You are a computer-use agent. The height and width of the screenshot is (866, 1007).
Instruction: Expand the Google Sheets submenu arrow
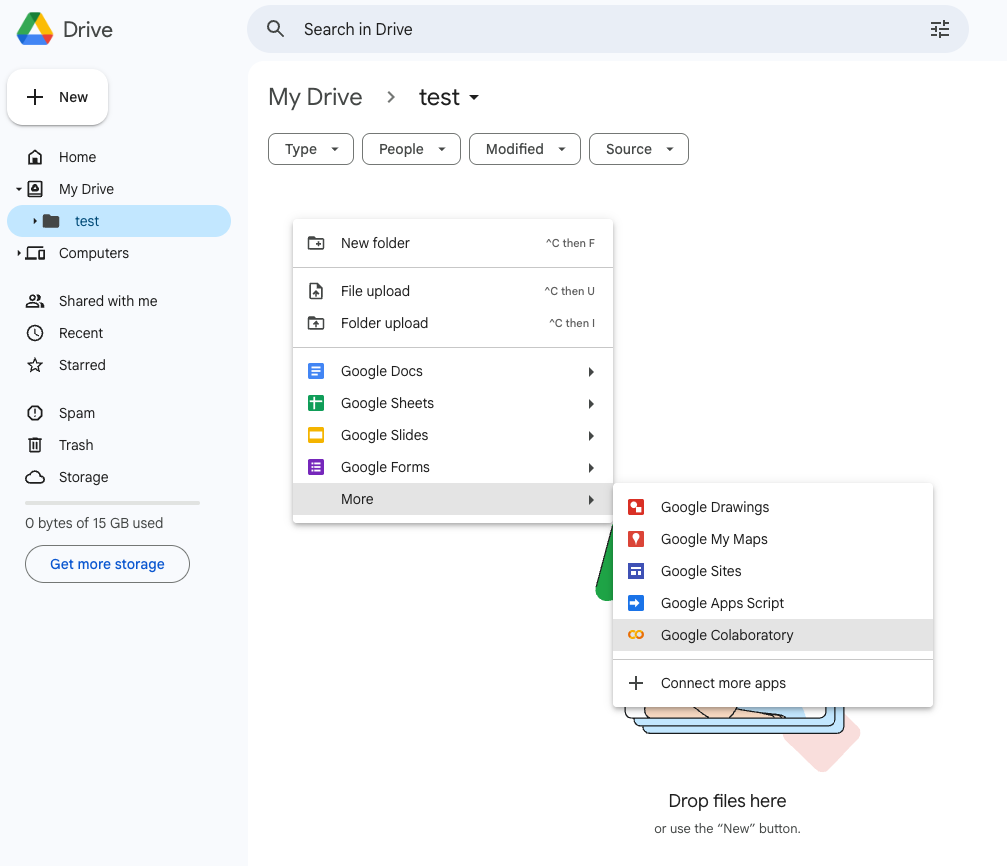(591, 404)
